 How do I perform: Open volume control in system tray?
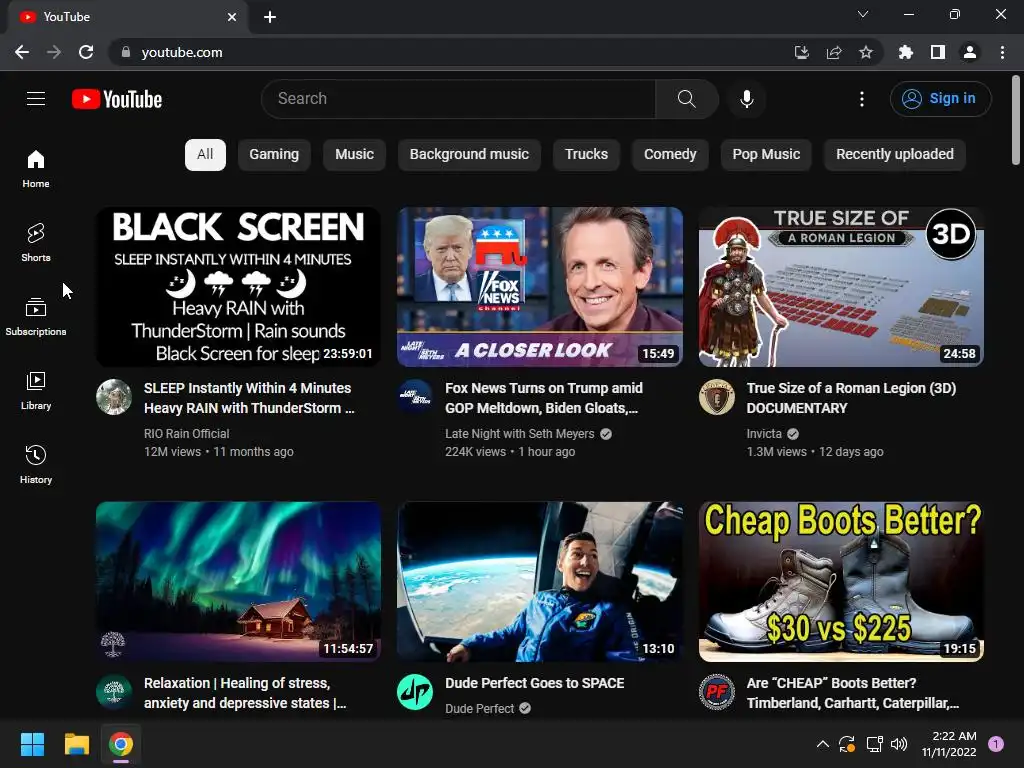pos(899,744)
